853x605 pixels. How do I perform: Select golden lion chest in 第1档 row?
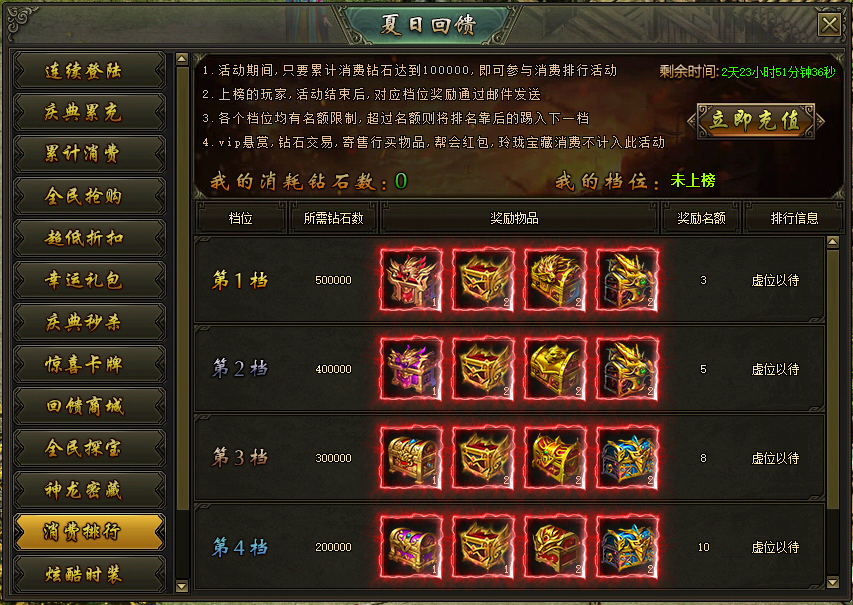pyautogui.click(x=555, y=280)
